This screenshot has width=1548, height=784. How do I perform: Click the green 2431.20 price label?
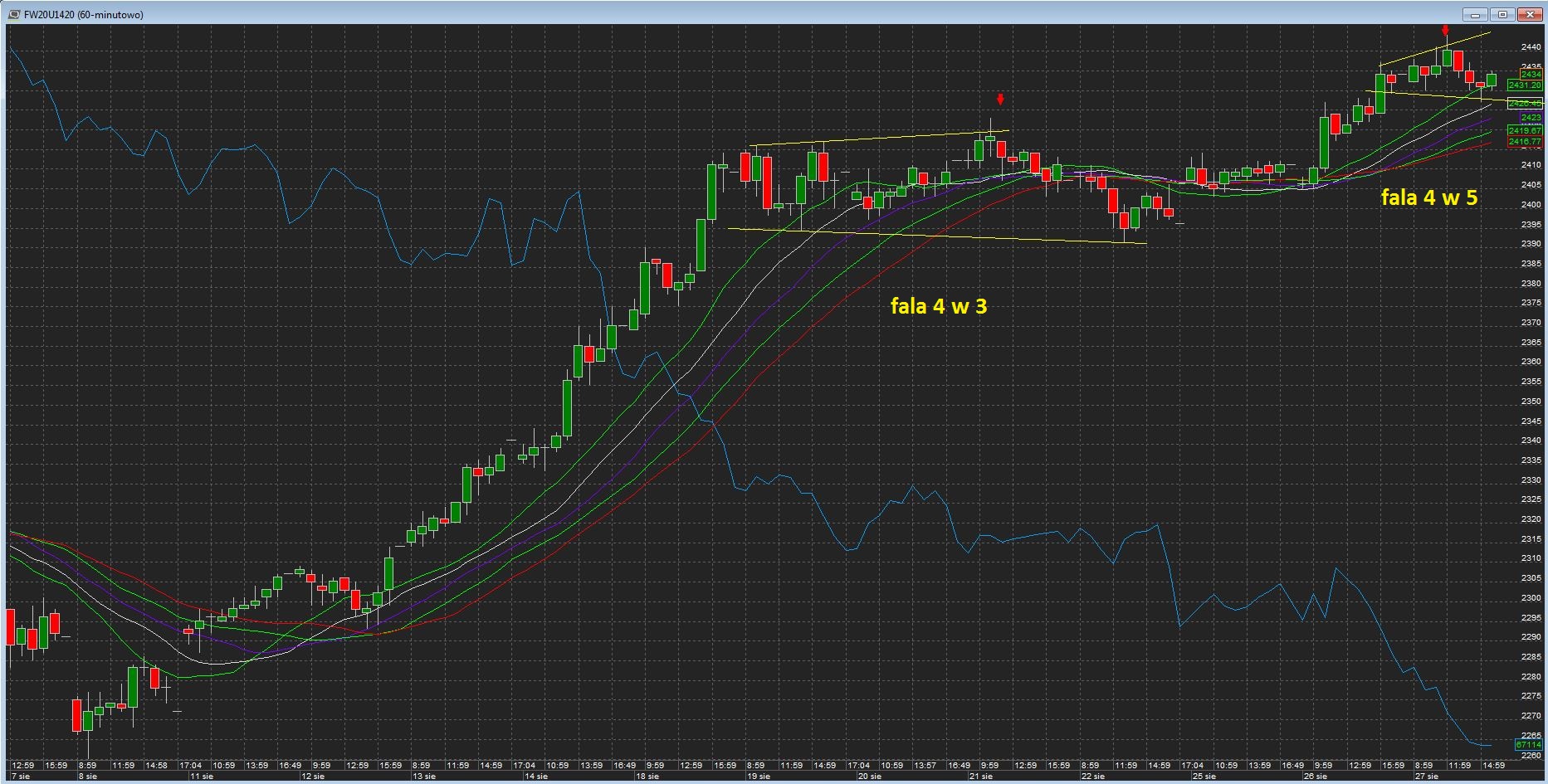(1525, 85)
